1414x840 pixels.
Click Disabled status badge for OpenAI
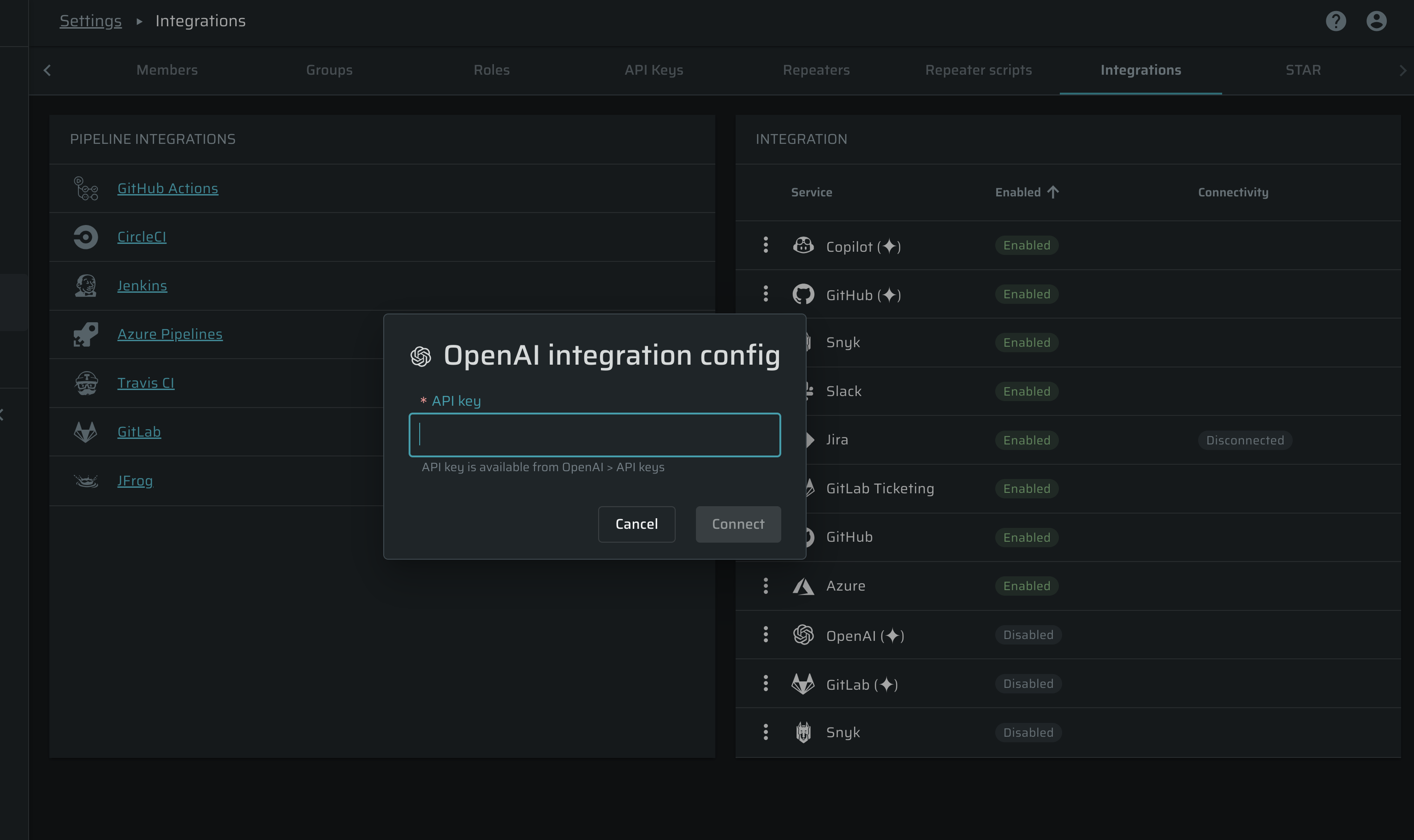pyautogui.click(x=1028, y=635)
